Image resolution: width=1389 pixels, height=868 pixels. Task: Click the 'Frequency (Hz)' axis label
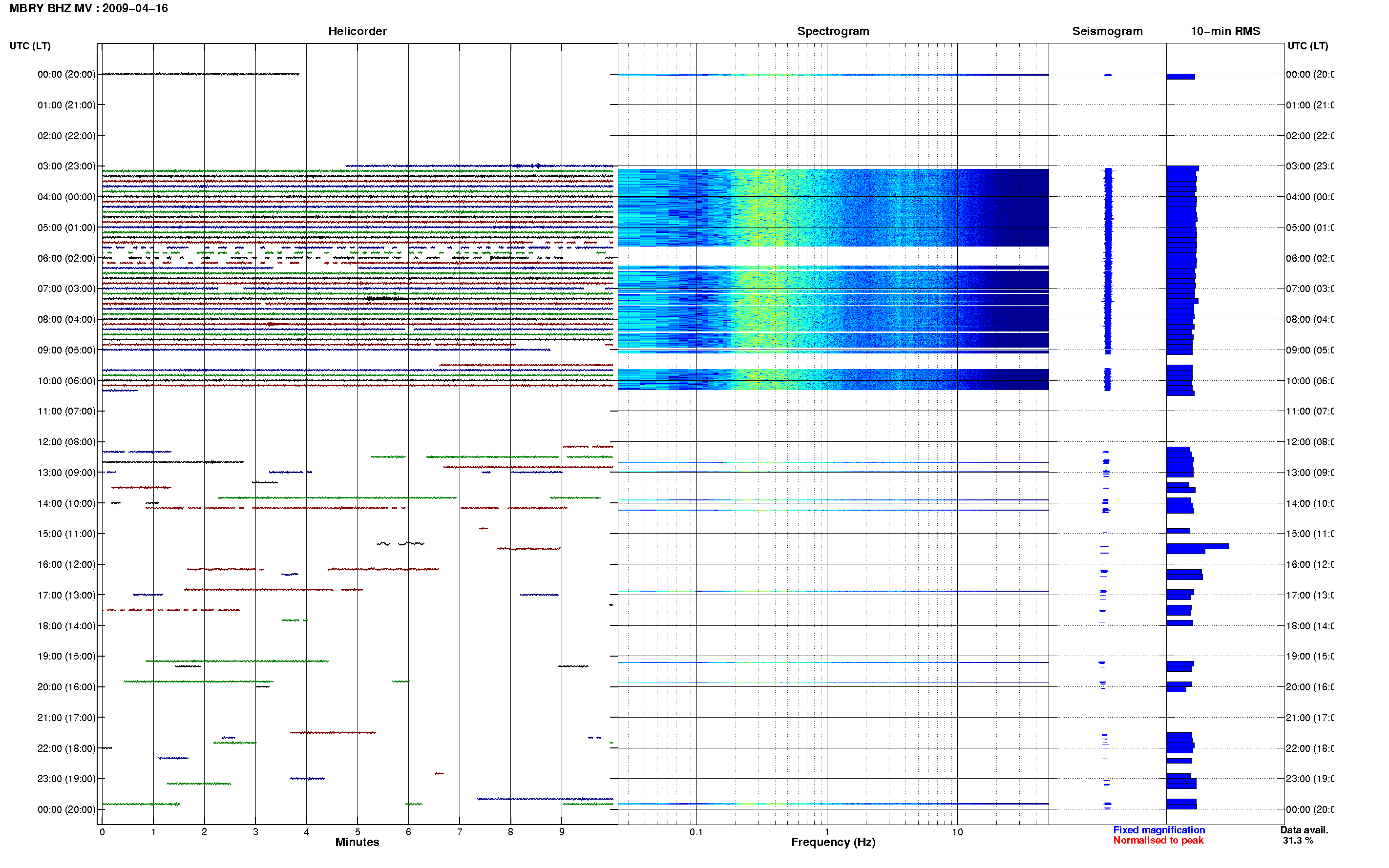(833, 843)
